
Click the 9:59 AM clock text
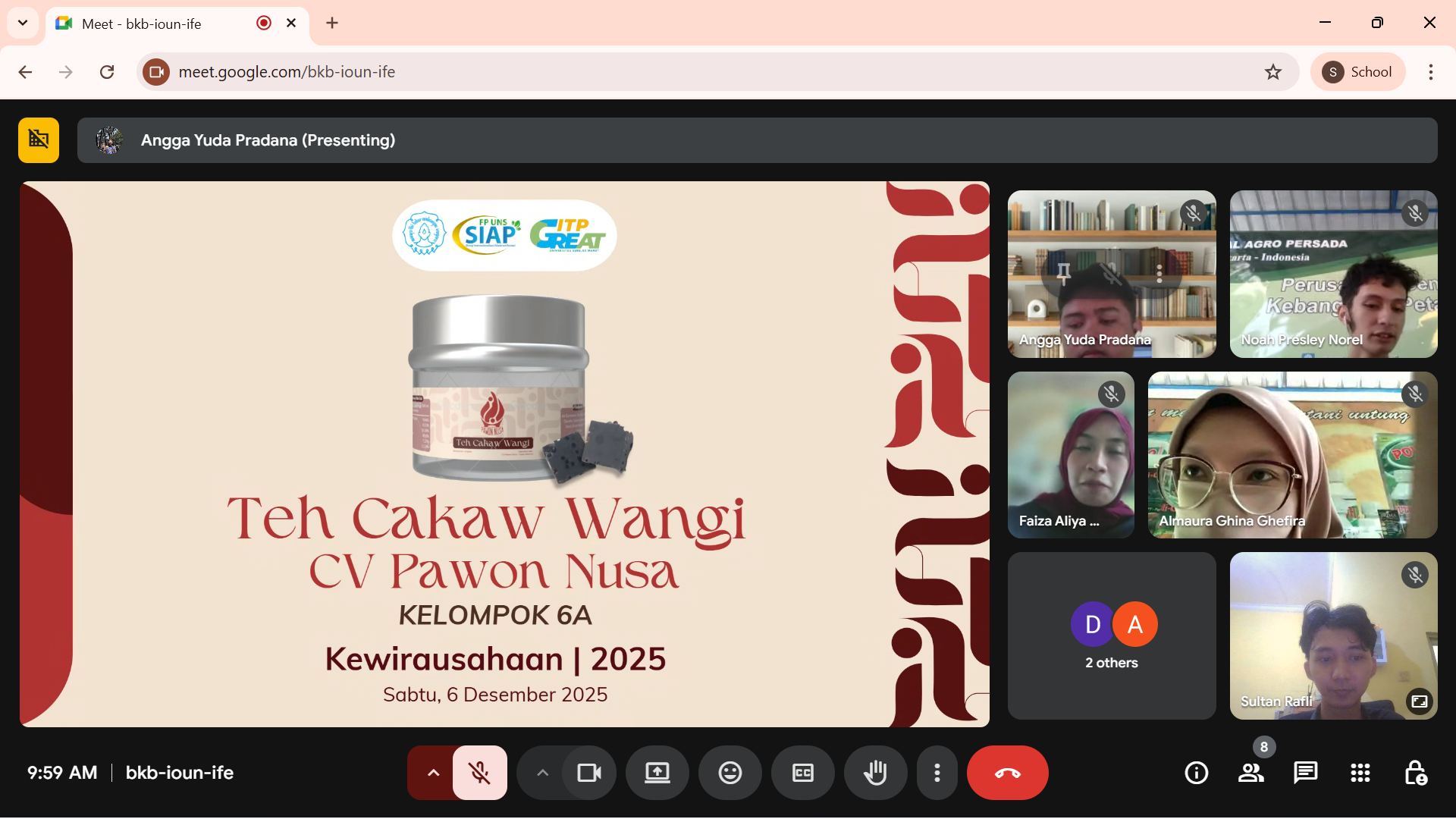point(62,773)
